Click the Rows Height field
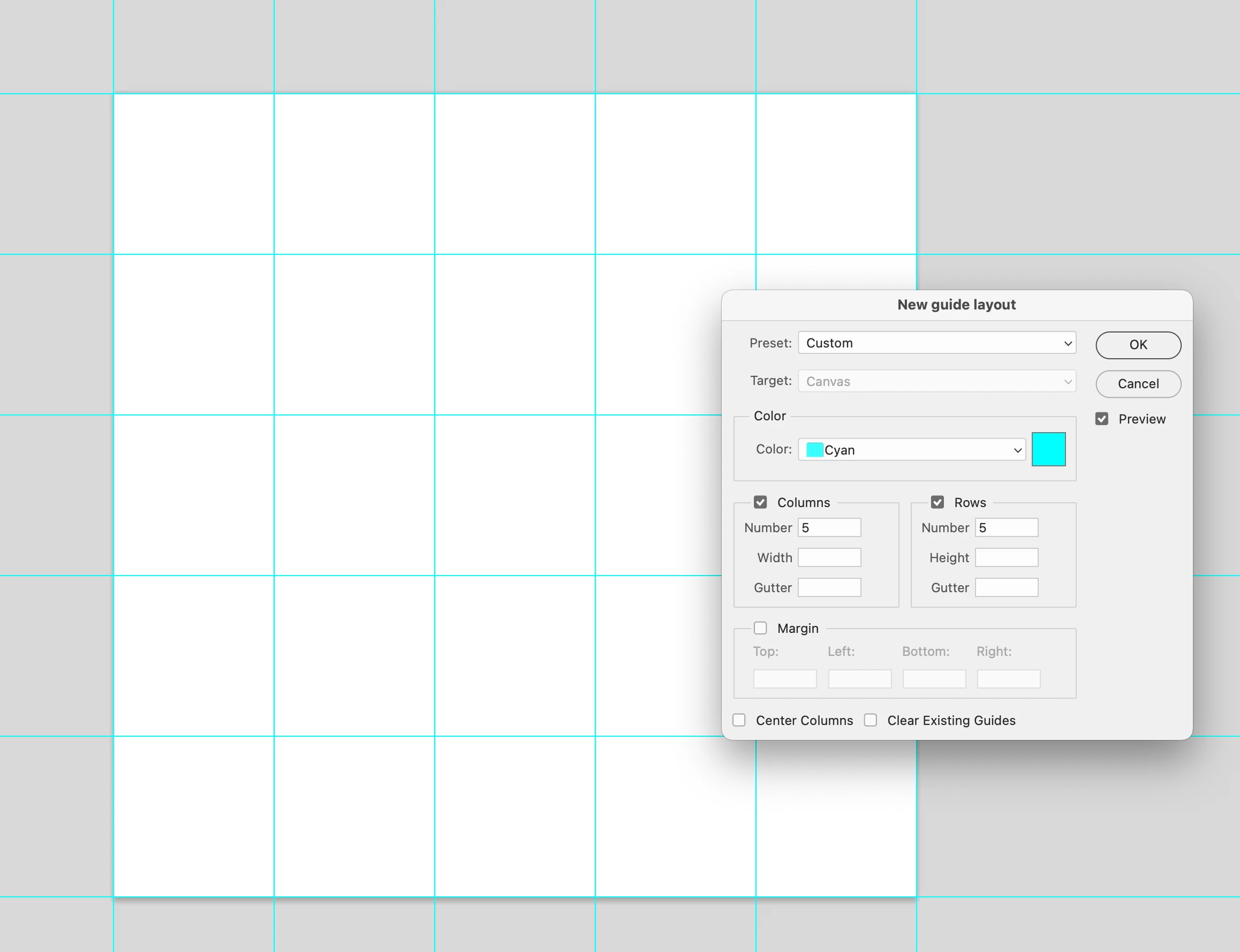 pyautogui.click(x=1007, y=557)
